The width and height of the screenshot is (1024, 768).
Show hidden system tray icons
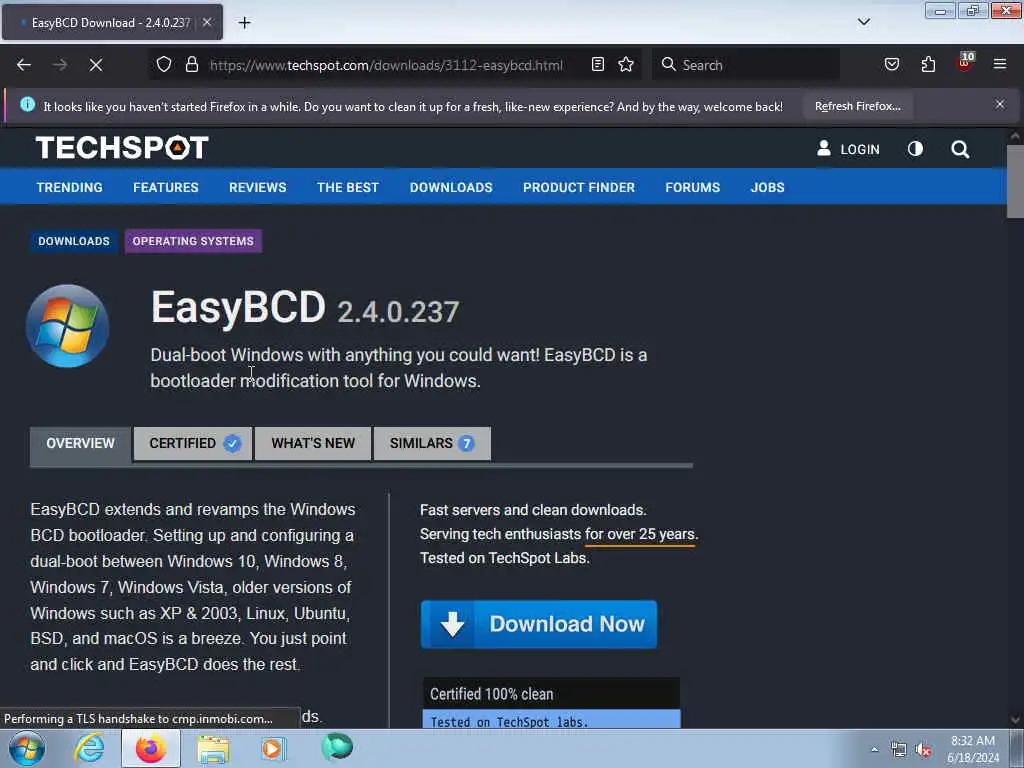pyautogui.click(x=874, y=749)
